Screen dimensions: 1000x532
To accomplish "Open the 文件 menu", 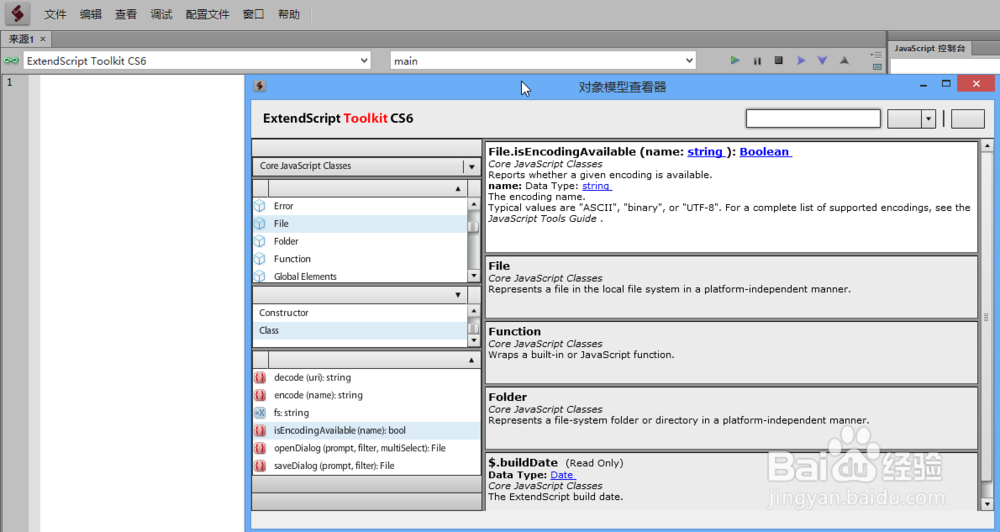I will tap(55, 14).
